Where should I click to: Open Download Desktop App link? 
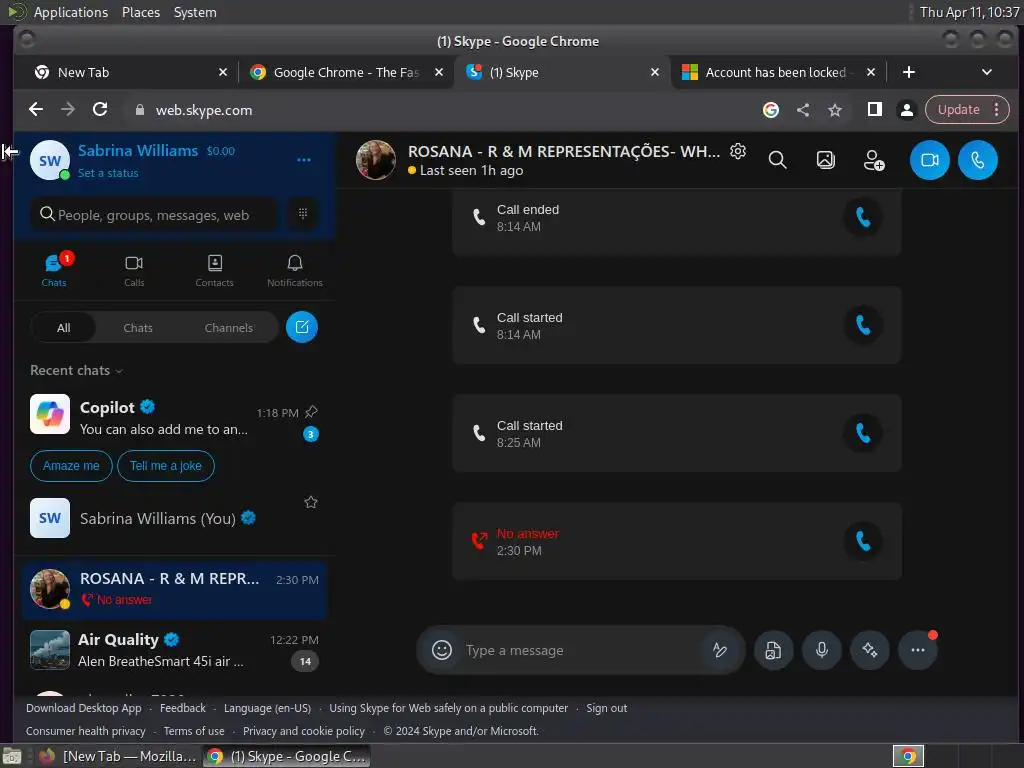pyautogui.click(x=84, y=708)
